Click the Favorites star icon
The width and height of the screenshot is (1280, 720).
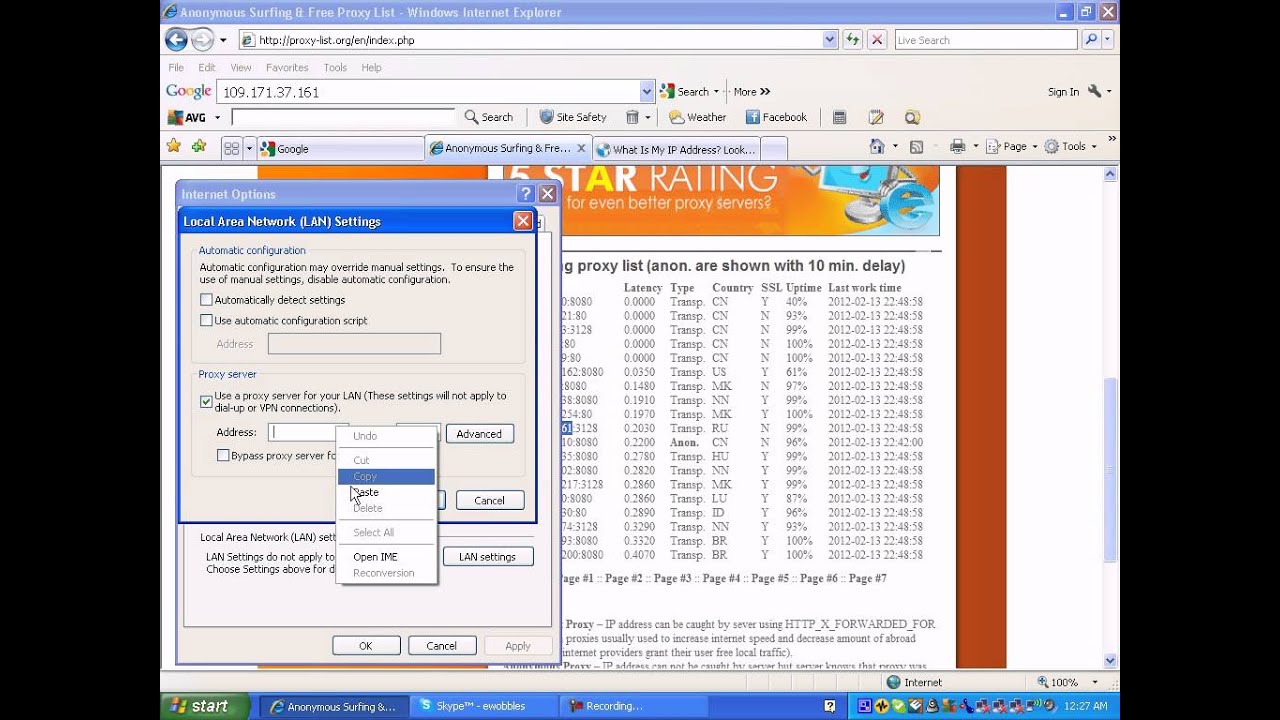click(174, 147)
